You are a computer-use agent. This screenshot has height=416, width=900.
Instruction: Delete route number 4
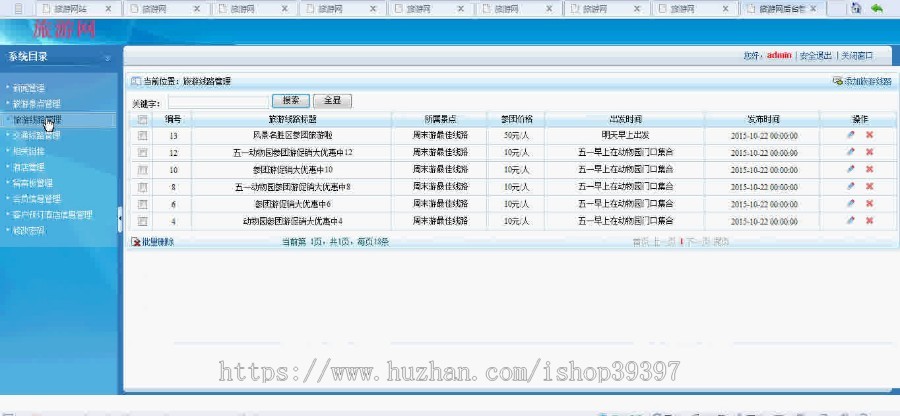tap(870, 221)
